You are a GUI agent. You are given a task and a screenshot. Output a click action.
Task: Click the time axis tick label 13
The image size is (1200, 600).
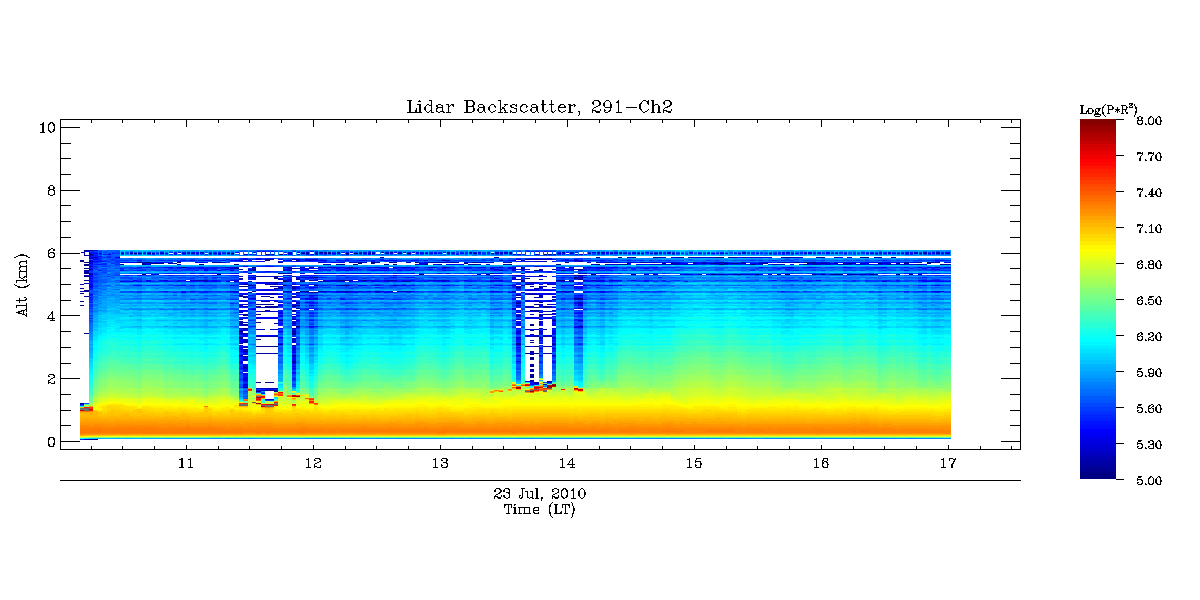click(x=439, y=463)
